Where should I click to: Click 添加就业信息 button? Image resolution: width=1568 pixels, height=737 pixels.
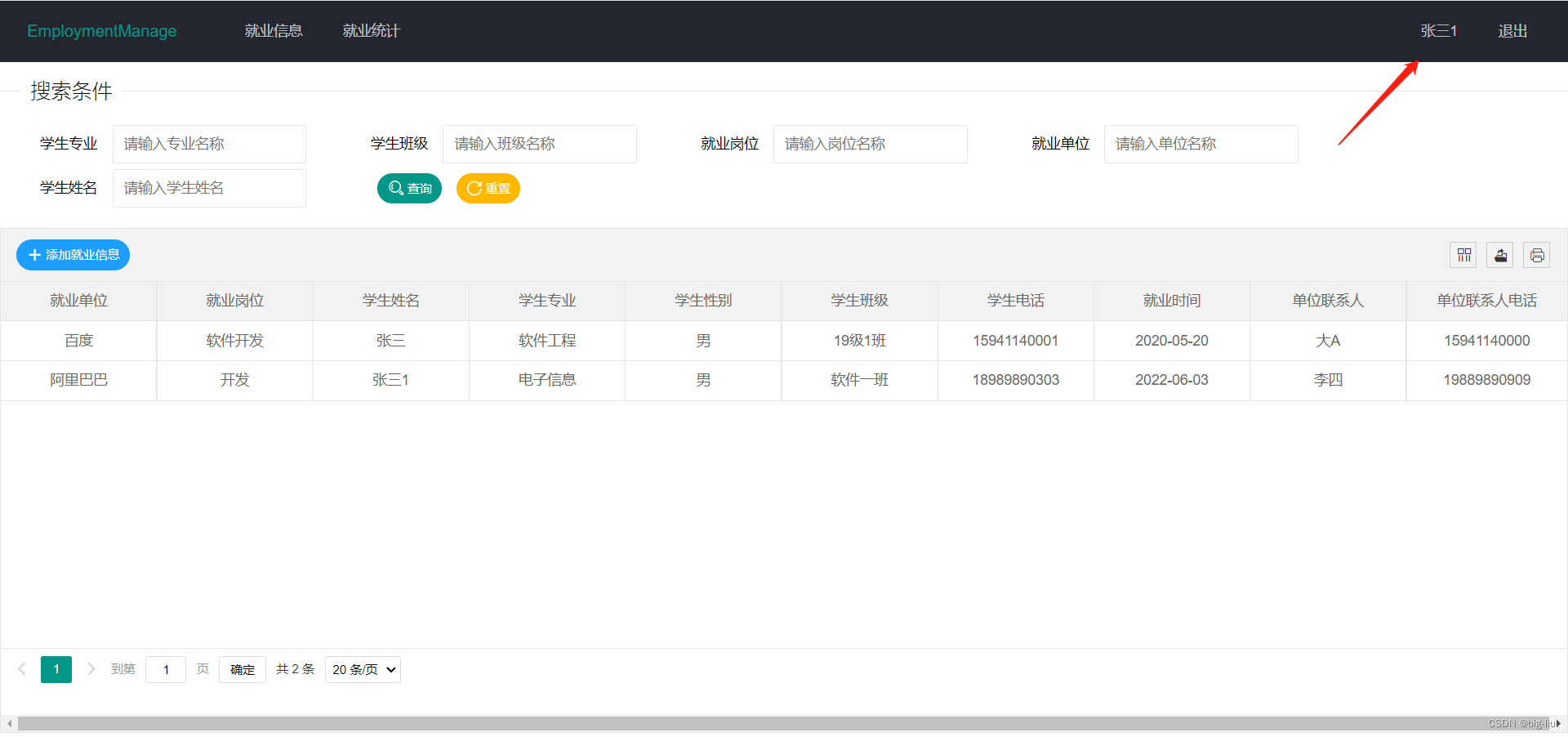point(73,255)
